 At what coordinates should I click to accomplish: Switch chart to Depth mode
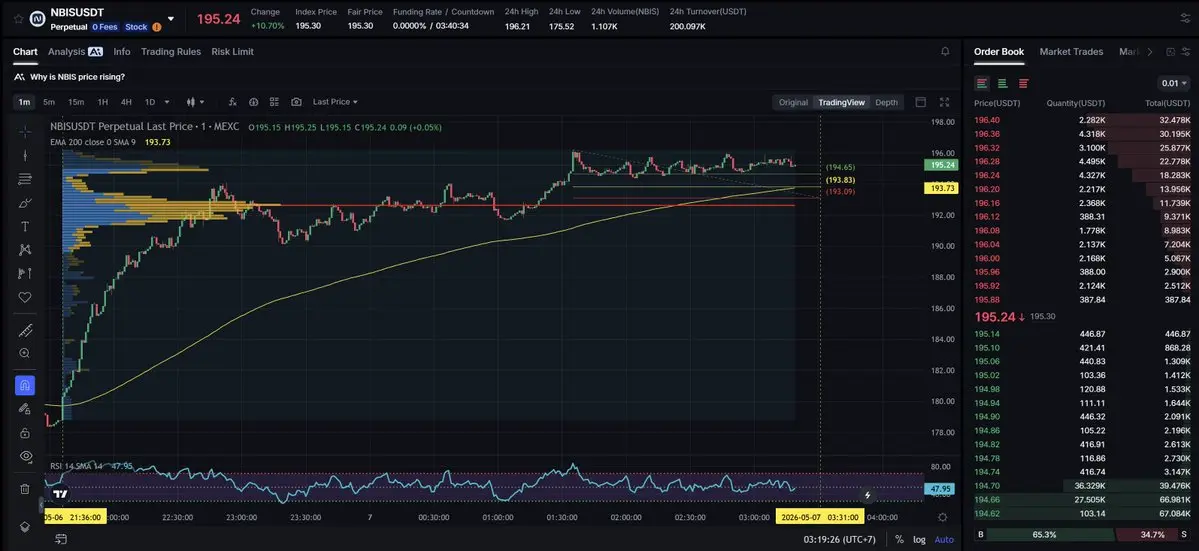886,102
